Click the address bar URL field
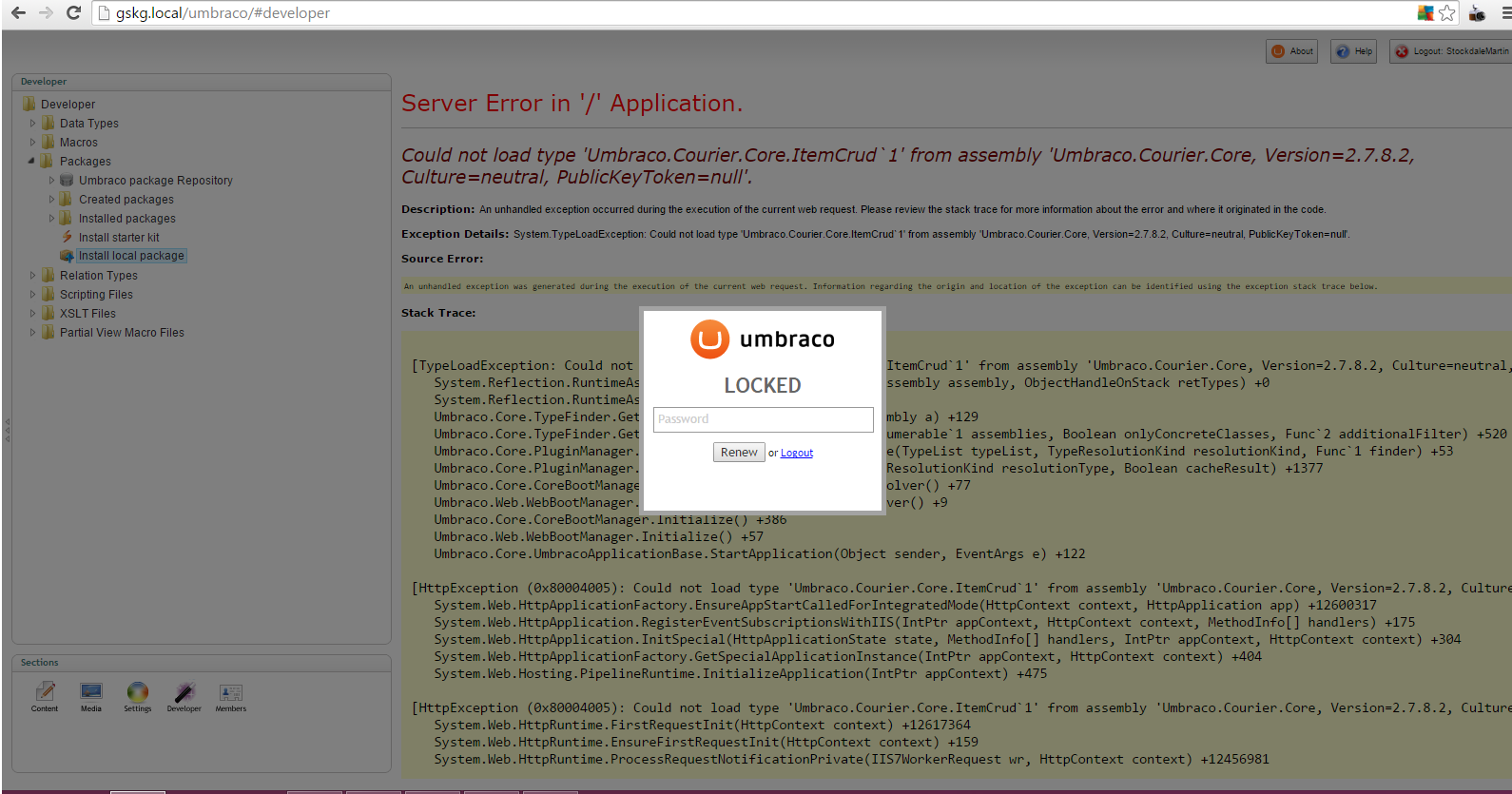The width and height of the screenshot is (1512, 794). [751, 13]
